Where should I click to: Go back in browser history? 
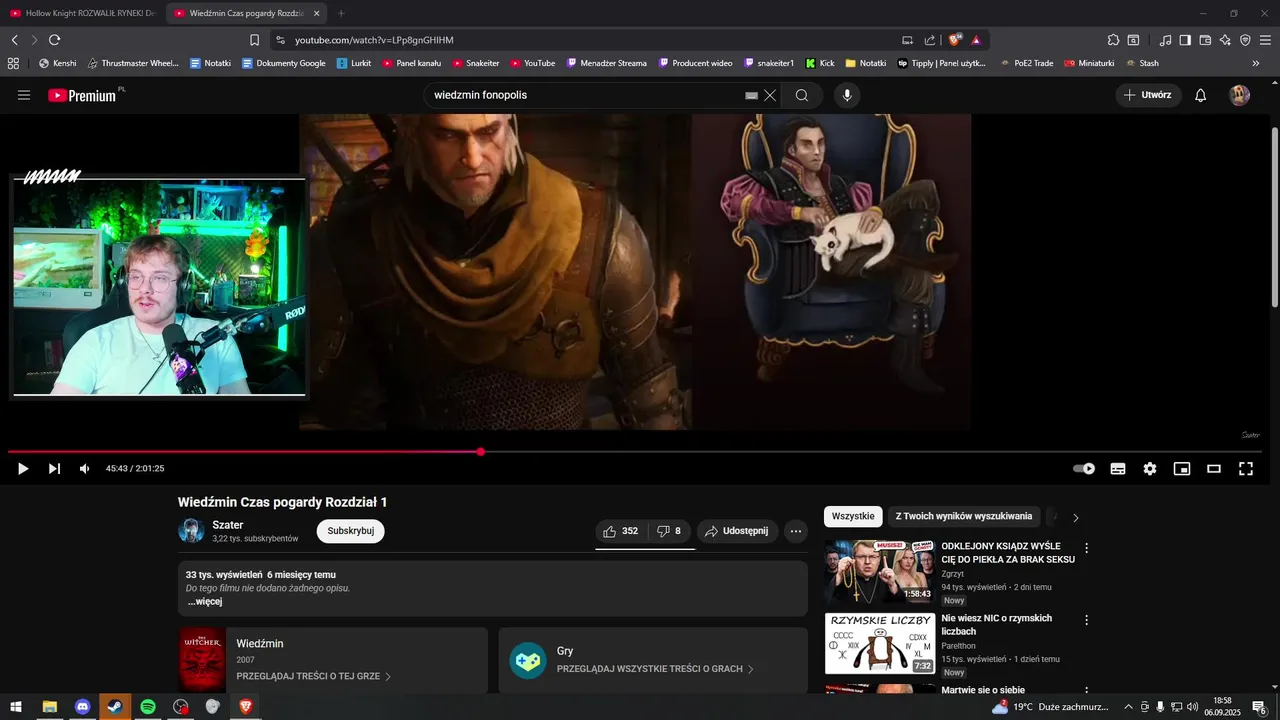(x=15, y=40)
